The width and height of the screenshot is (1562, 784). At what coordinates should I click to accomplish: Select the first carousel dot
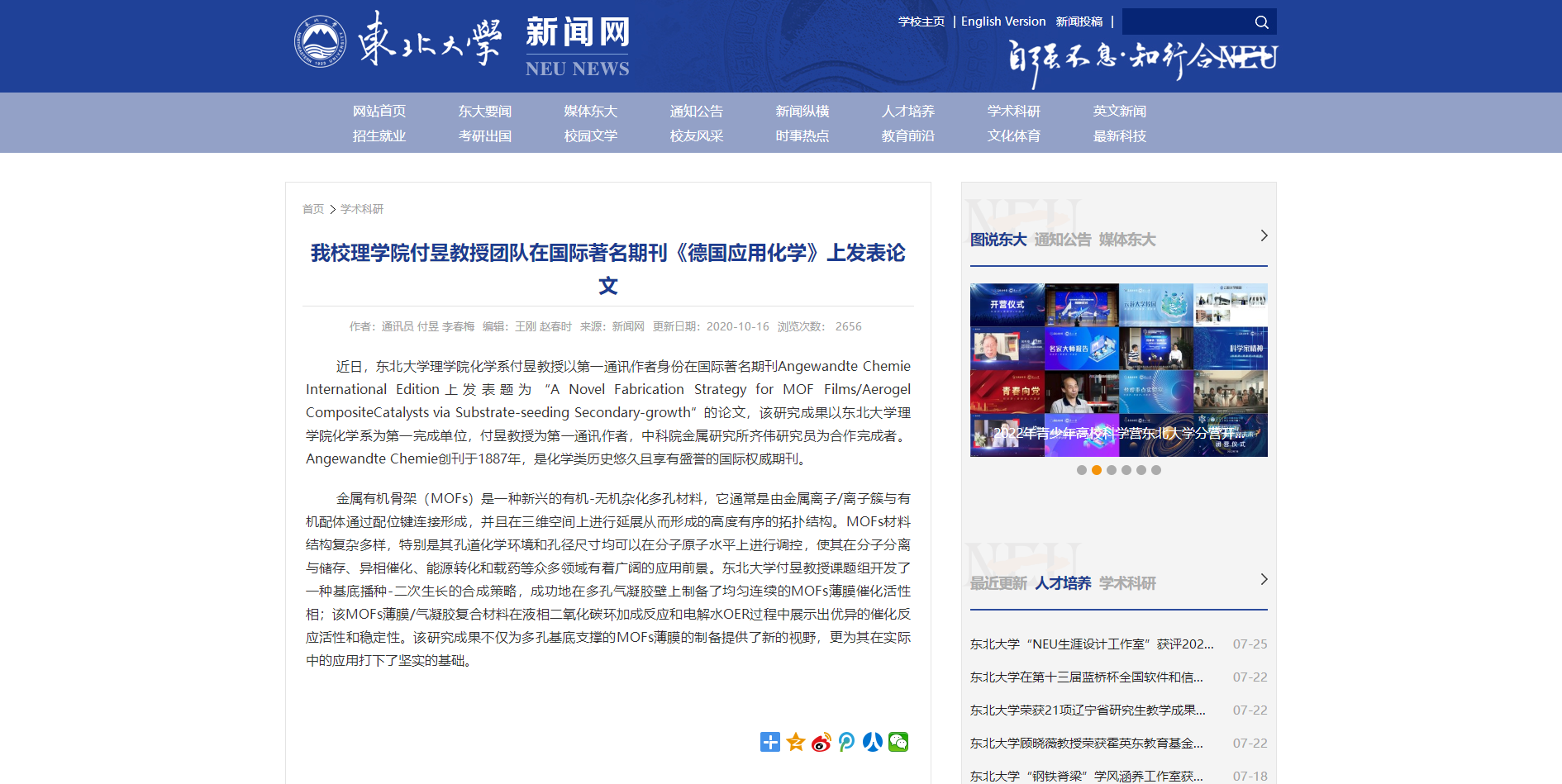[x=1082, y=470]
